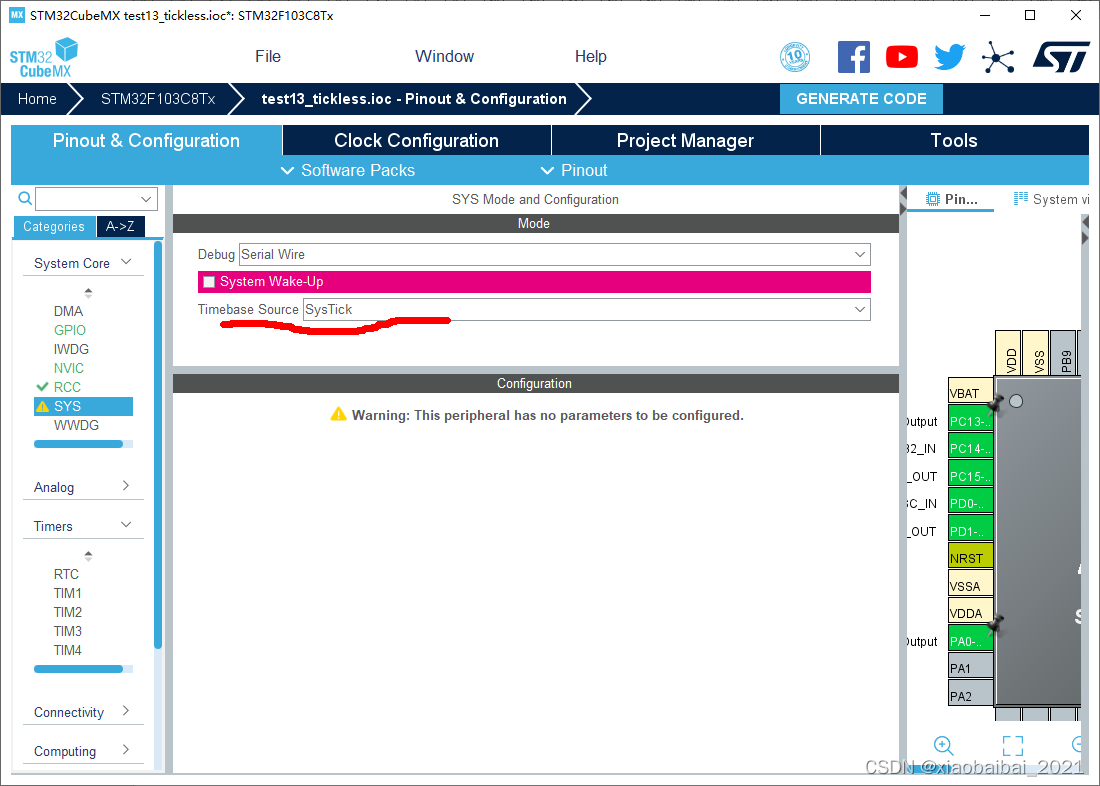Go to Home breadcrumb
Viewport: 1100px width, 786px height.
pos(37,99)
